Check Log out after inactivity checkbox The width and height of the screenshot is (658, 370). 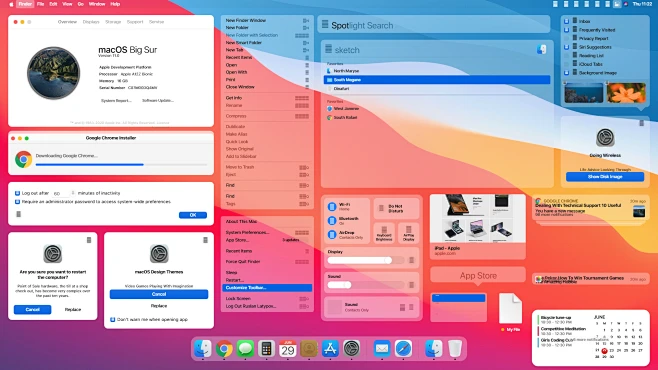click(x=18, y=193)
